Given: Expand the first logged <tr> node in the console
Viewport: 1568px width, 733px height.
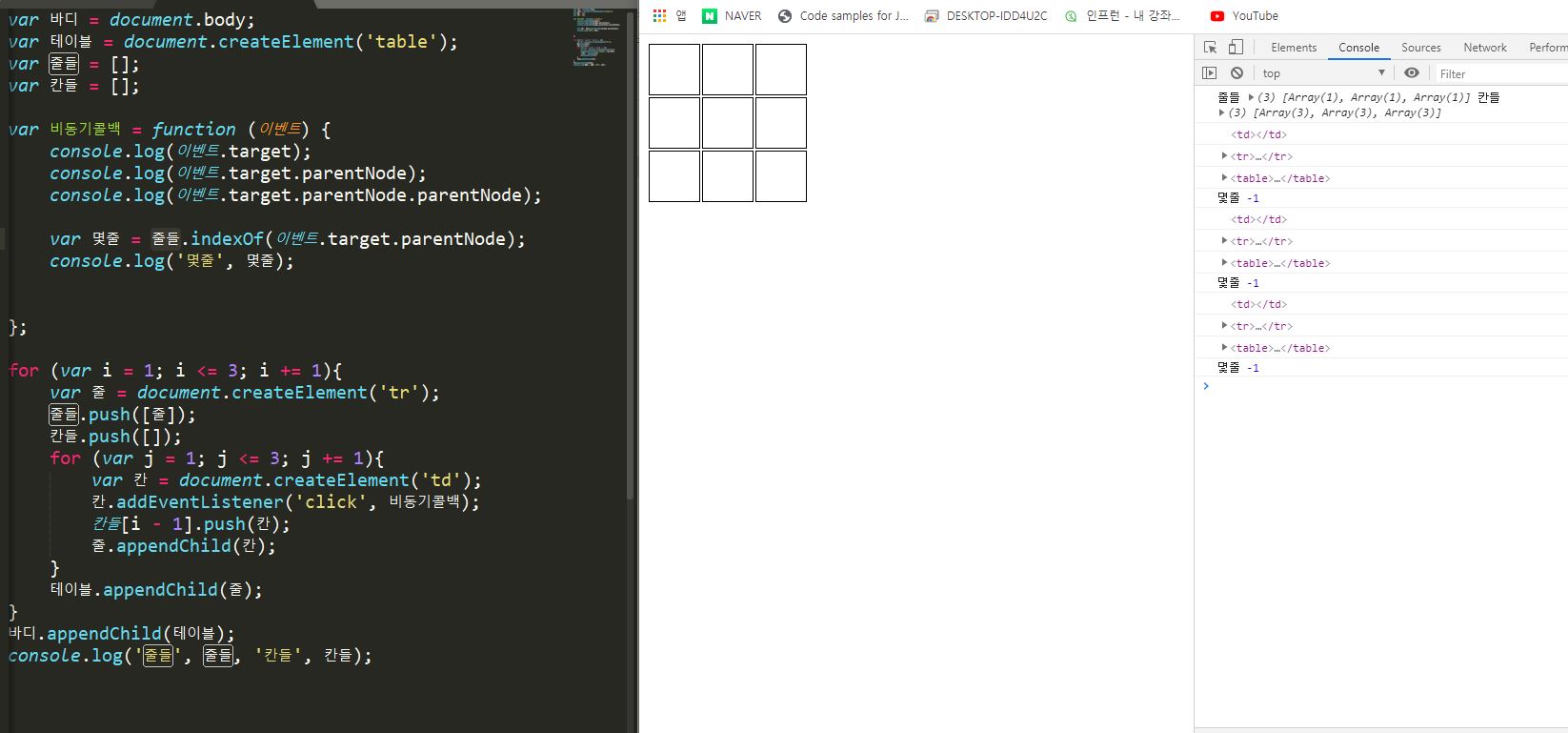Looking at the screenshot, I should coord(1225,155).
